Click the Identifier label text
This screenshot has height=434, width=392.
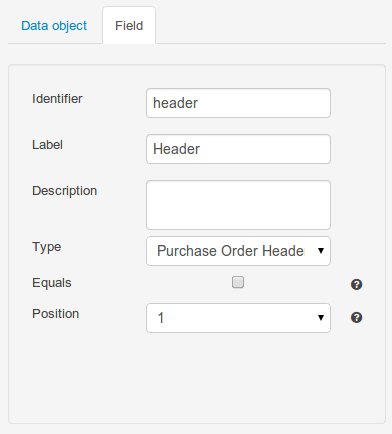[x=57, y=99]
